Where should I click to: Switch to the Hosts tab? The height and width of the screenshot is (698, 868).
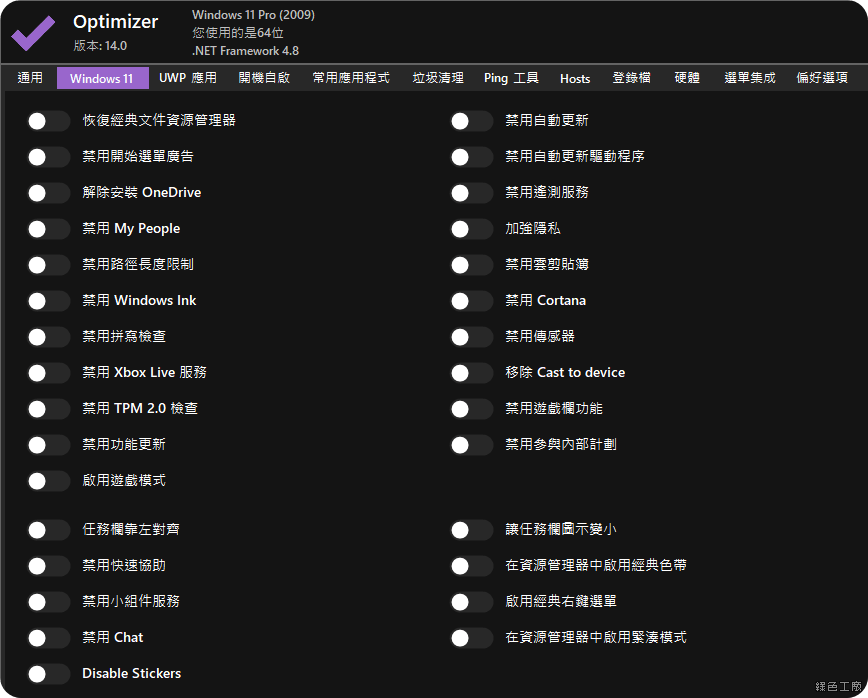575,78
